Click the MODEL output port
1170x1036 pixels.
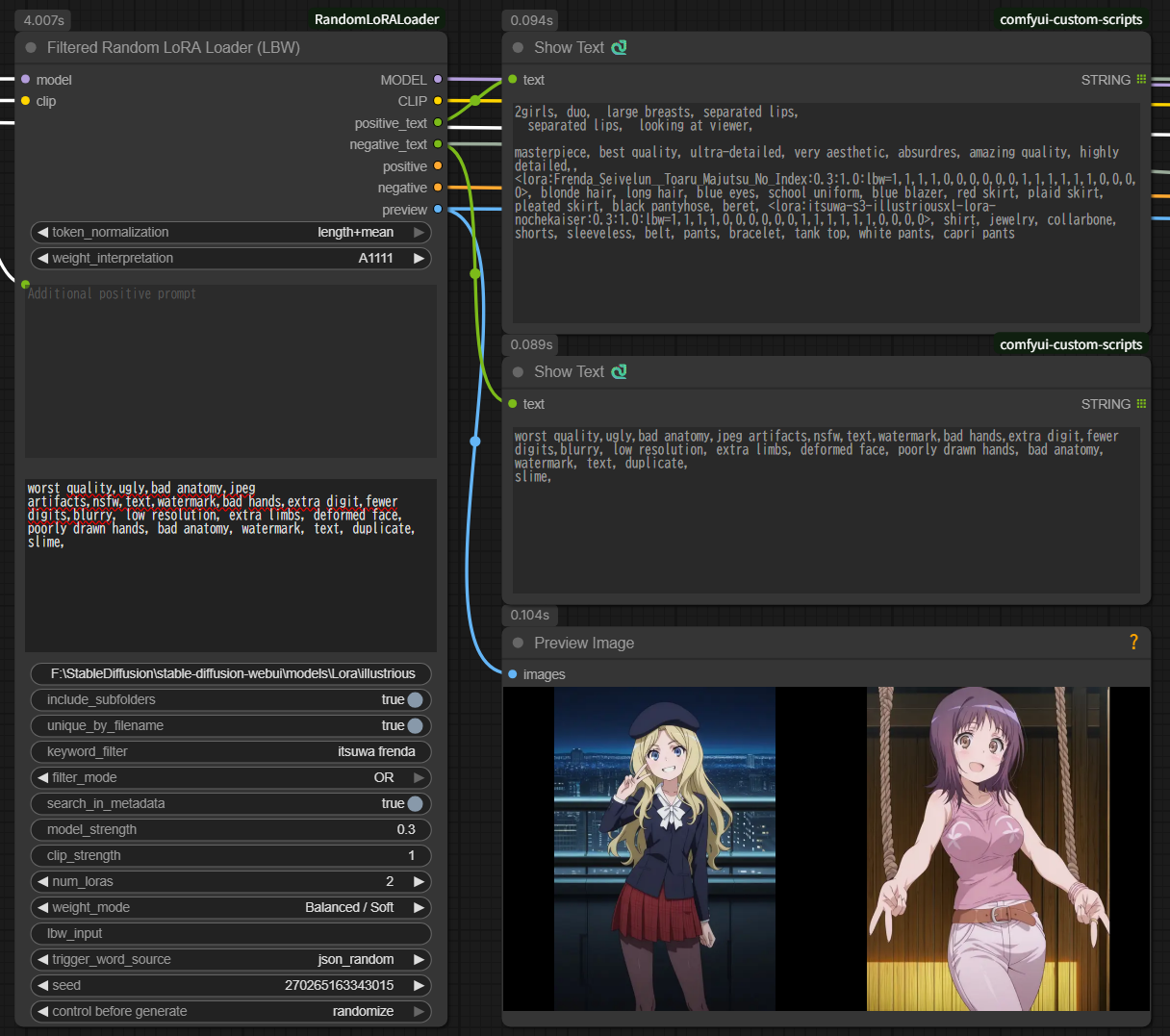(x=438, y=80)
